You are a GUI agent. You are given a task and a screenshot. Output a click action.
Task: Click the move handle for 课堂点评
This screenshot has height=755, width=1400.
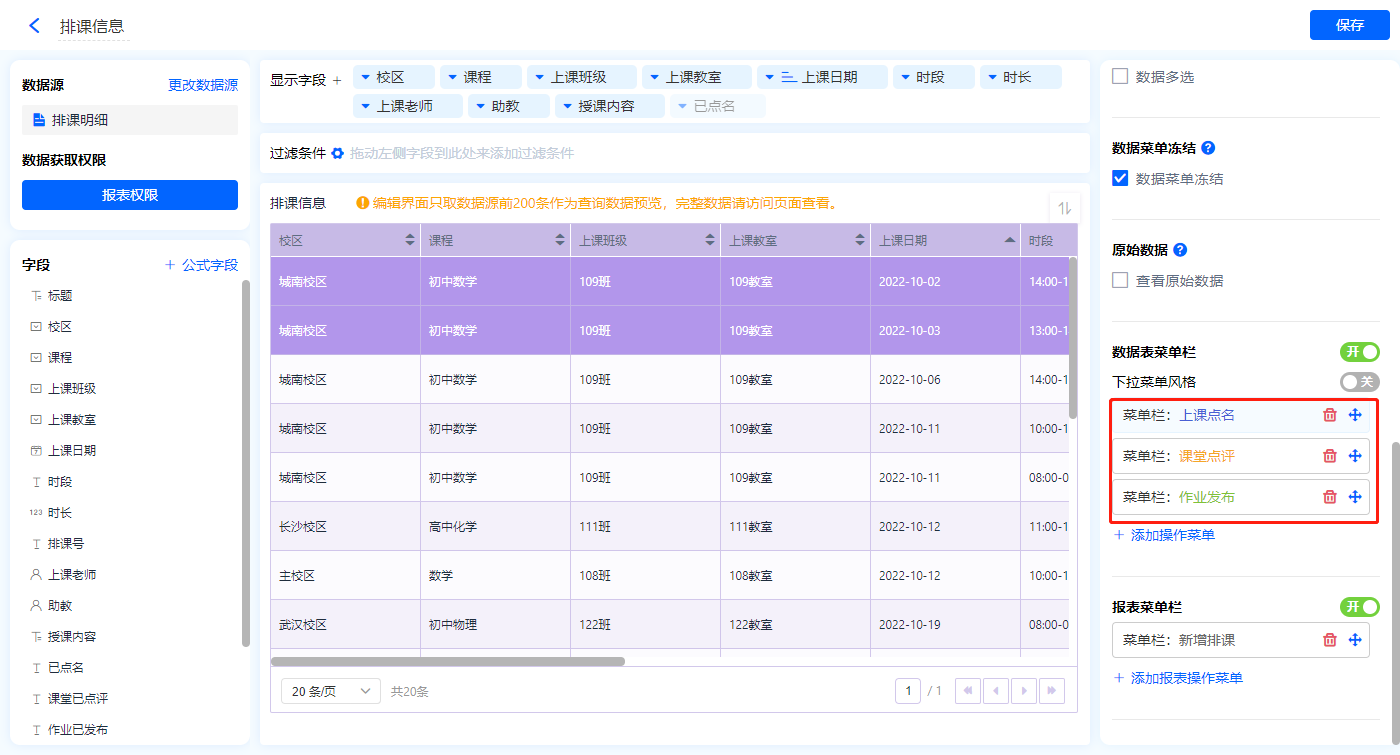click(x=1355, y=456)
